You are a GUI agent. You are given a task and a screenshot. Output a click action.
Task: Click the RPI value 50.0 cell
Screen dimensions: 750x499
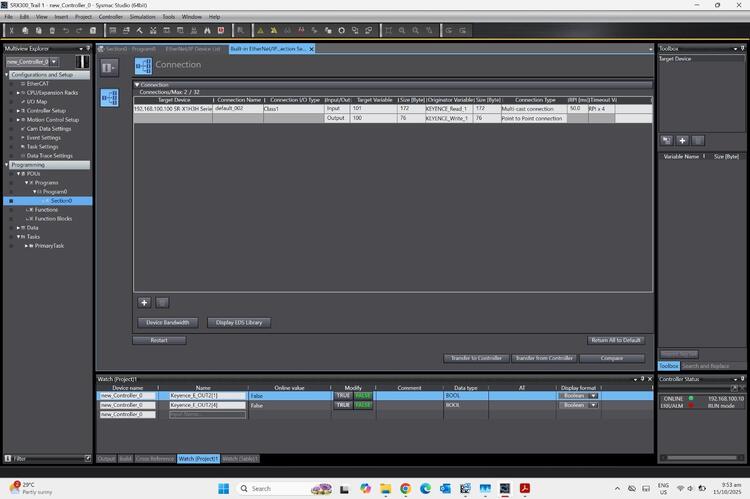click(575, 108)
